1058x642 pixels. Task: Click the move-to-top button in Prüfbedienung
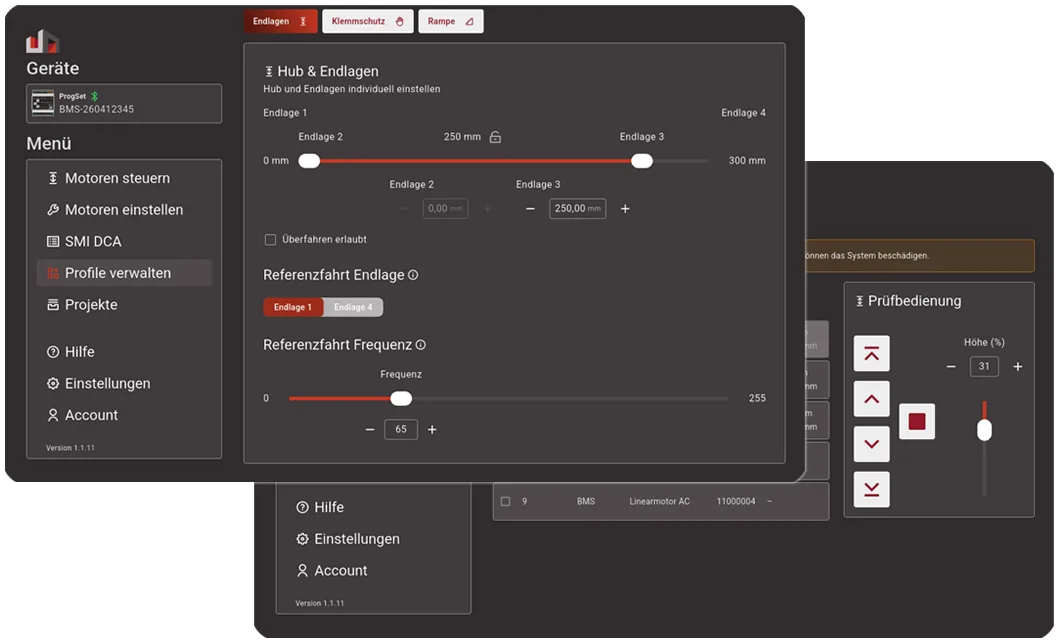[x=872, y=354]
